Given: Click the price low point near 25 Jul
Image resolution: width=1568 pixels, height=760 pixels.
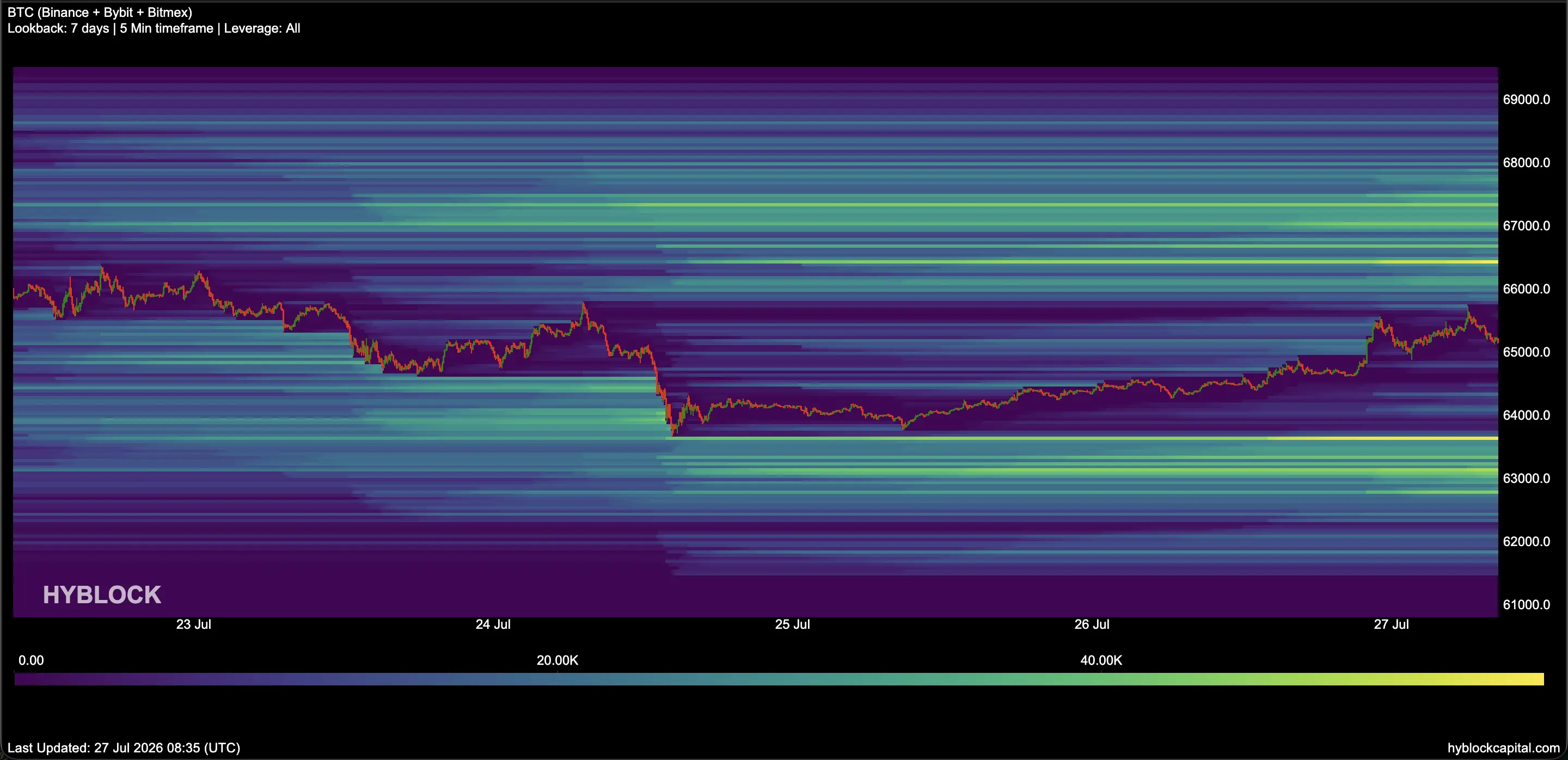Looking at the screenshot, I should [x=904, y=427].
